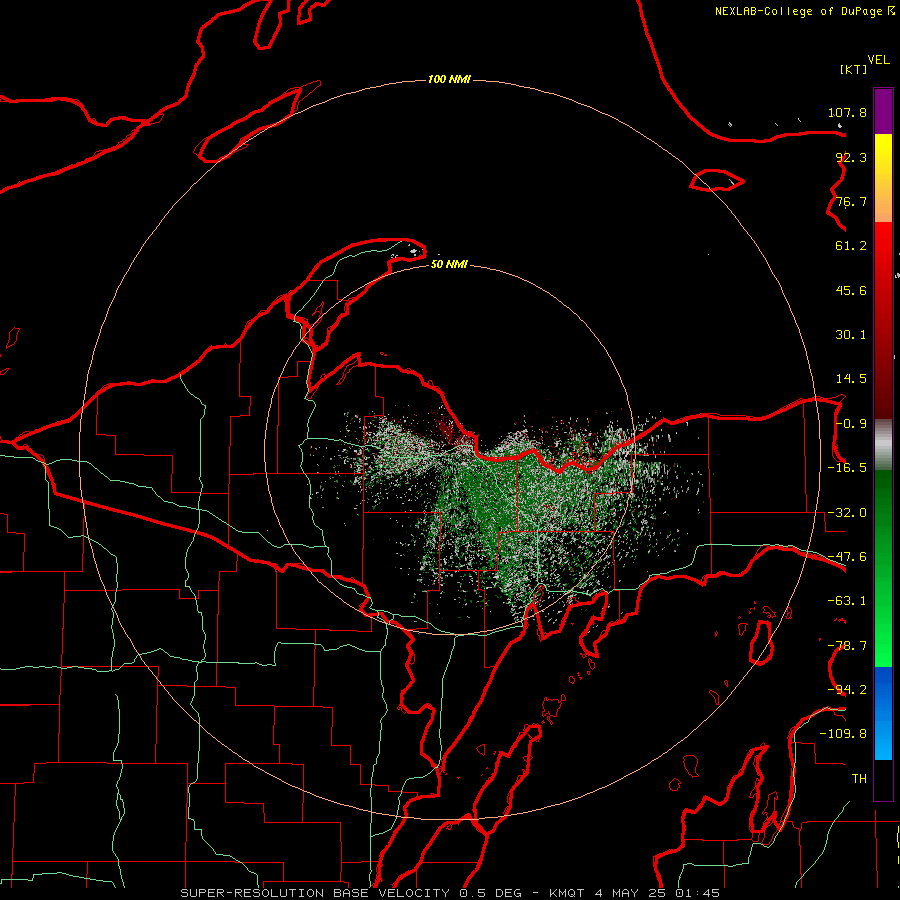Click the [KT] units label
900x900 pixels.
click(x=854, y=69)
